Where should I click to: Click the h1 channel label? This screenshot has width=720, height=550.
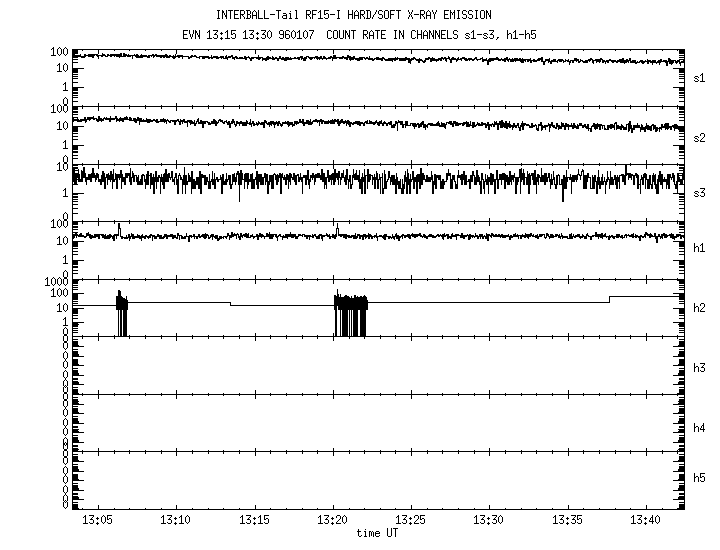[x=700, y=249]
